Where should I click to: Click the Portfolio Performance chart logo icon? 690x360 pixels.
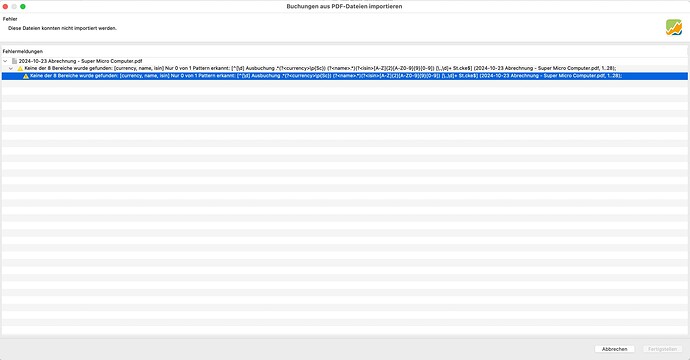point(674,27)
